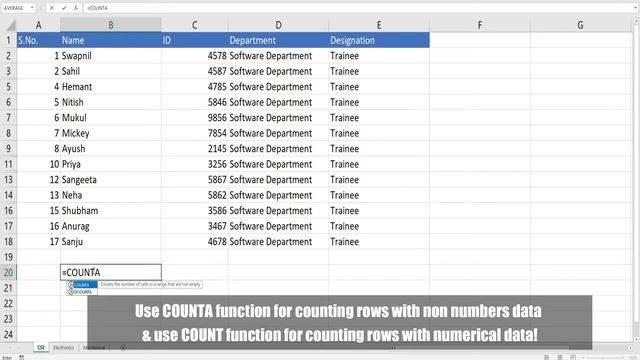Select the row 19 header
The height and width of the screenshot is (360, 640).
click(8, 257)
